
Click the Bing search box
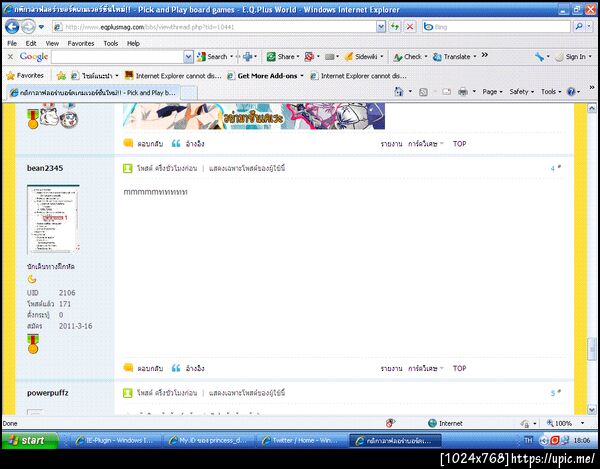coord(496,27)
